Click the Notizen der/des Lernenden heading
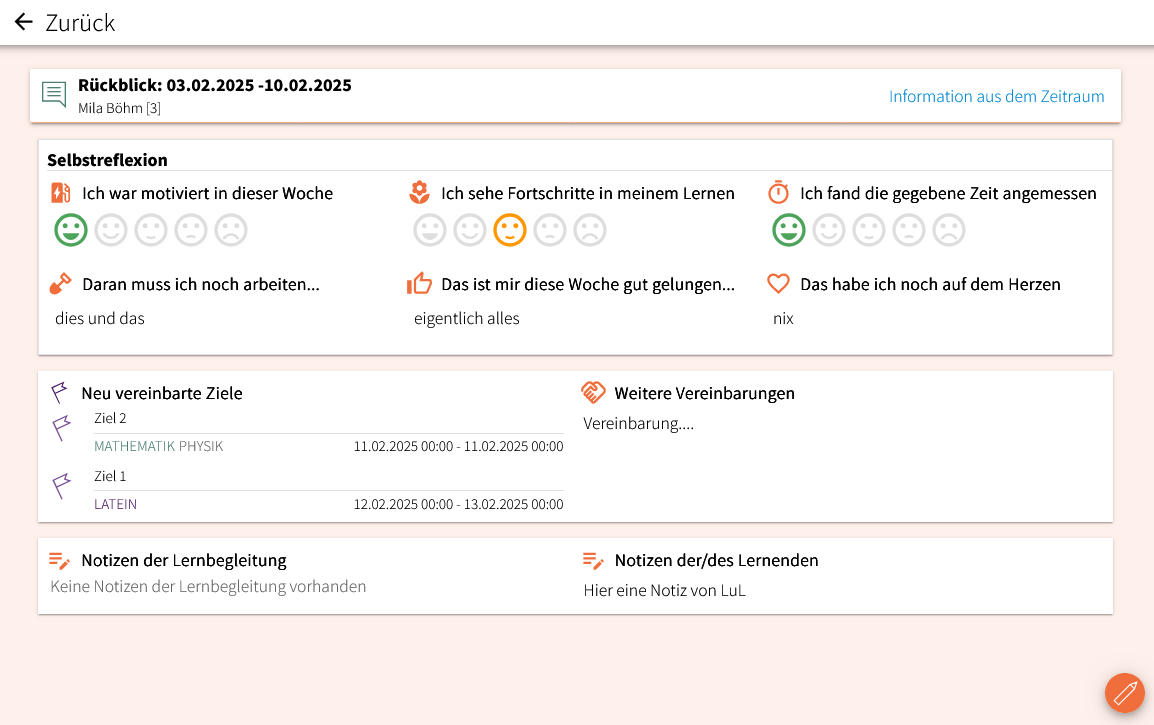 [x=716, y=560]
